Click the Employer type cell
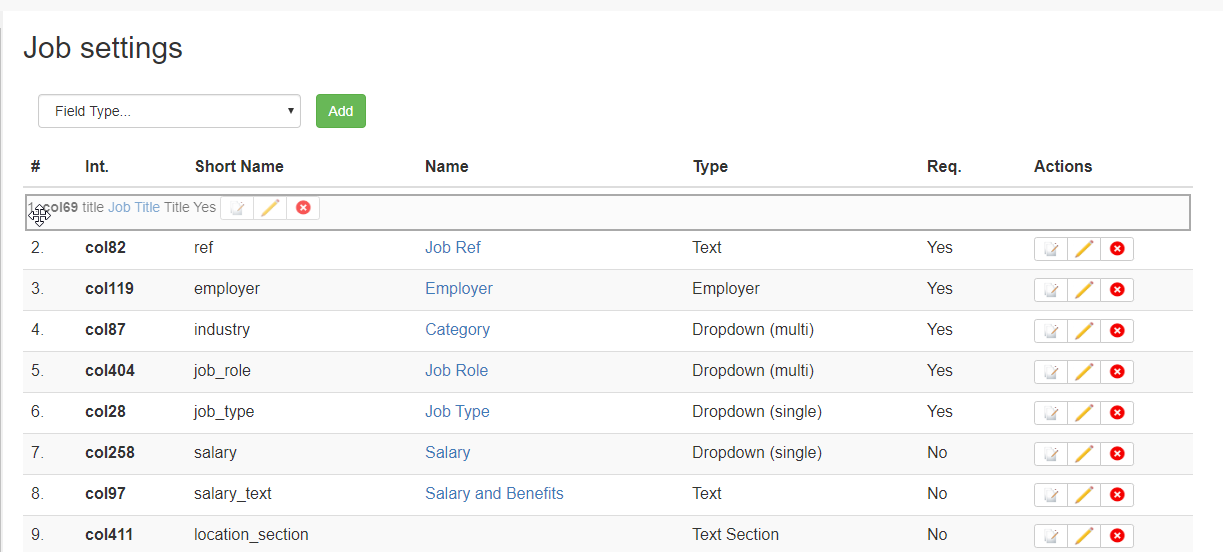Image resolution: width=1223 pixels, height=552 pixels. coord(726,288)
